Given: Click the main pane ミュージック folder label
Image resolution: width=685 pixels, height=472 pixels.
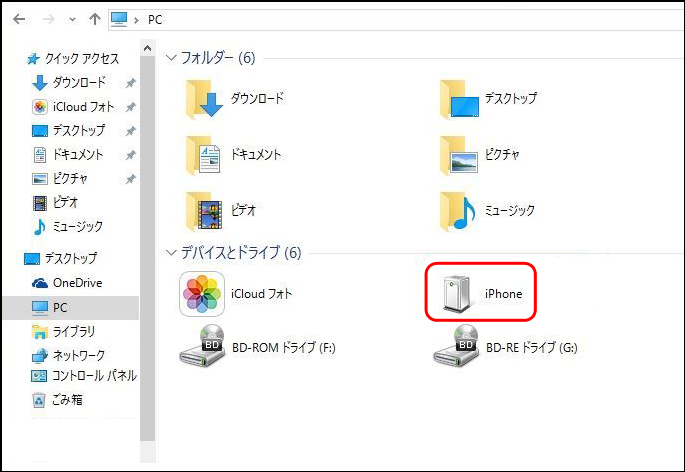Looking at the screenshot, I should [x=510, y=210].
